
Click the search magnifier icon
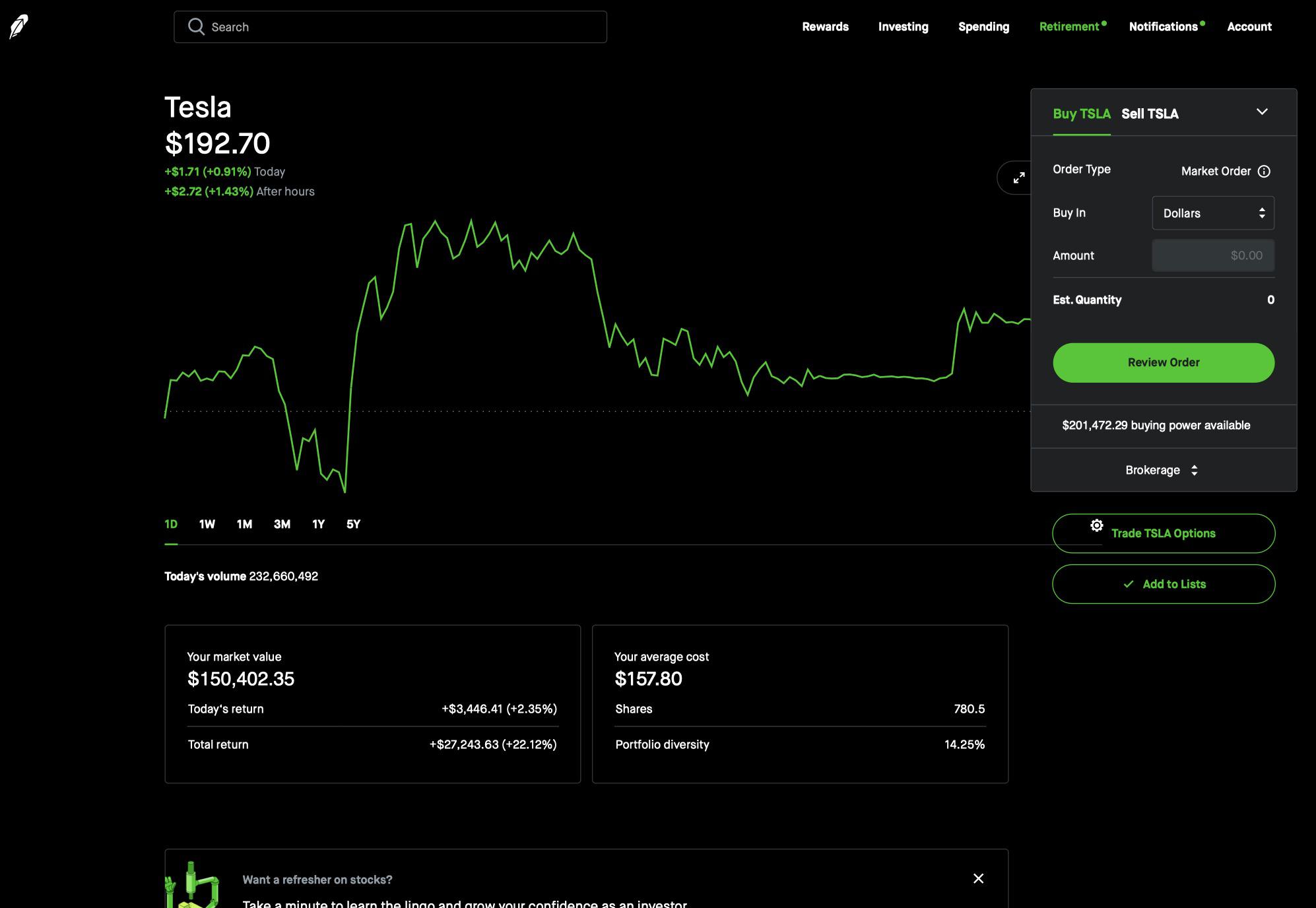(196, 26)
